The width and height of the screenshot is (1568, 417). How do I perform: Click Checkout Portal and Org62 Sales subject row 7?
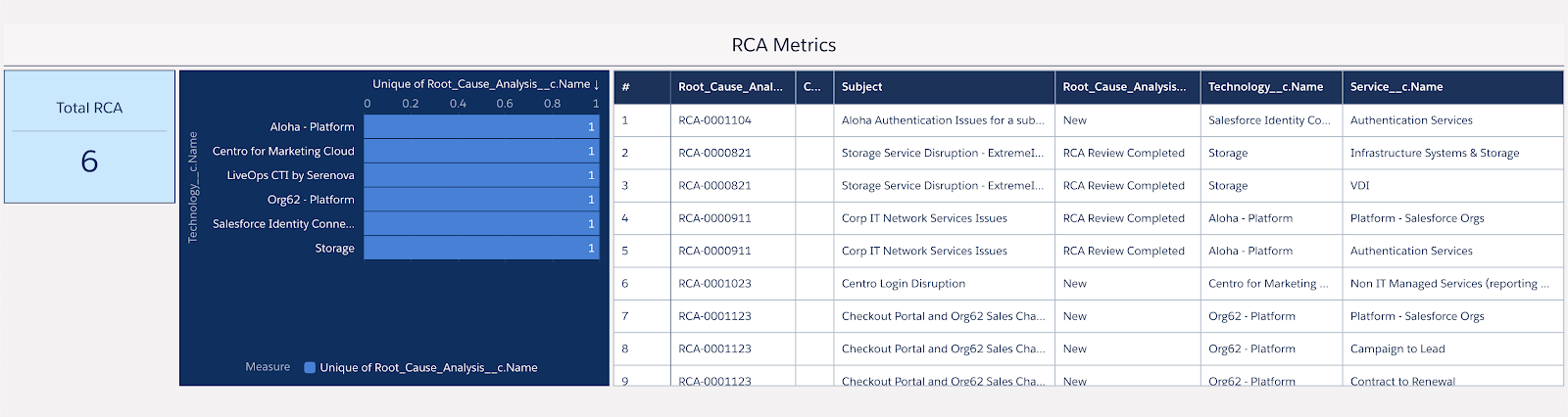[x=943, y=316]
